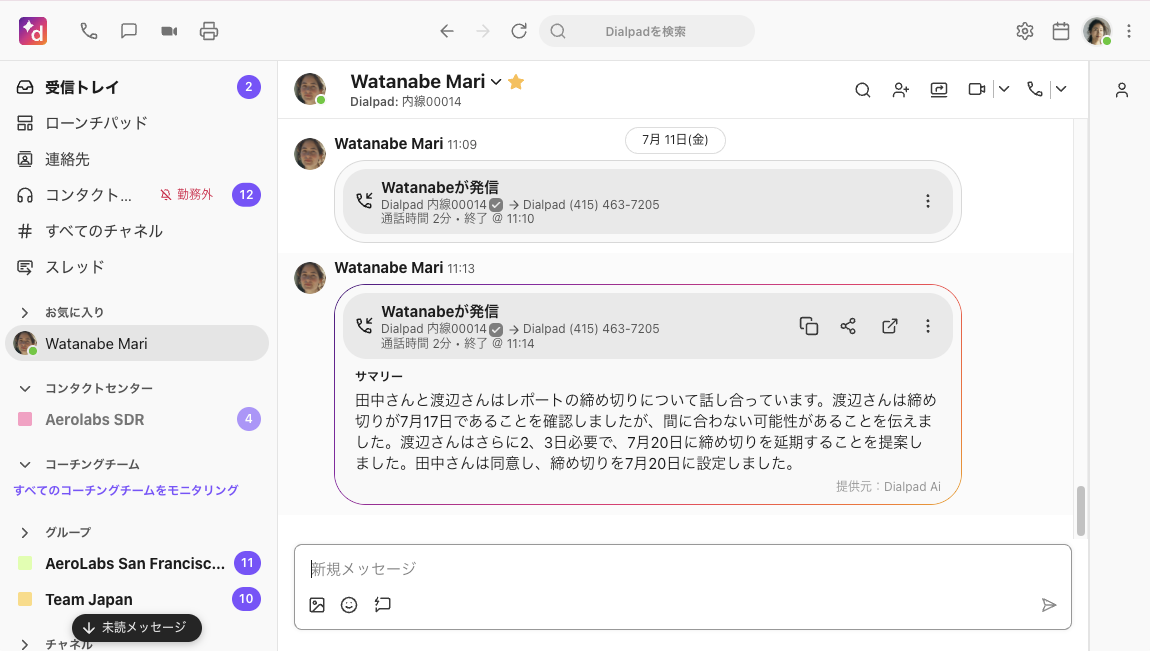This screenshot has height=651, width=1150.
Task: Copy the 11:14 call summary
Action: point(809,326)
